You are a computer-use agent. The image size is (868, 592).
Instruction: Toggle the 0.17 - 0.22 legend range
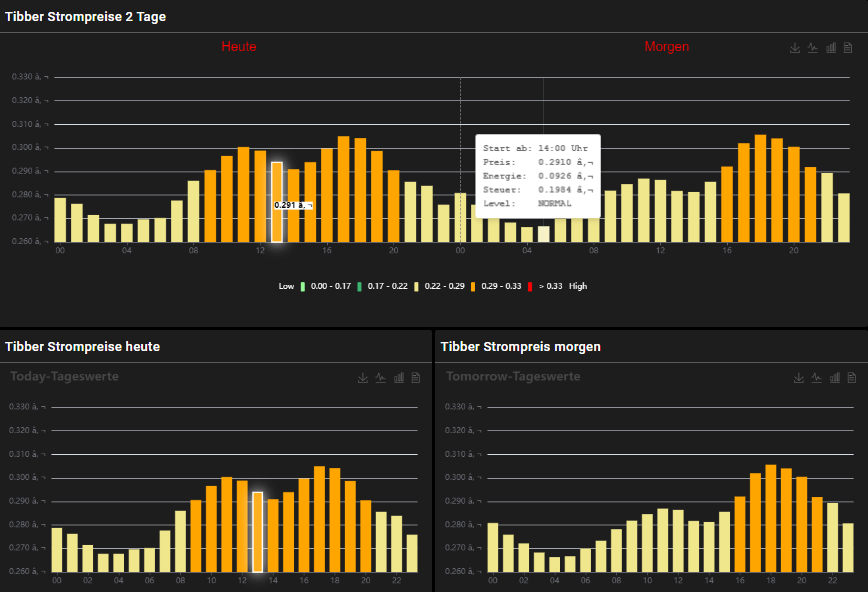point(383,286)
